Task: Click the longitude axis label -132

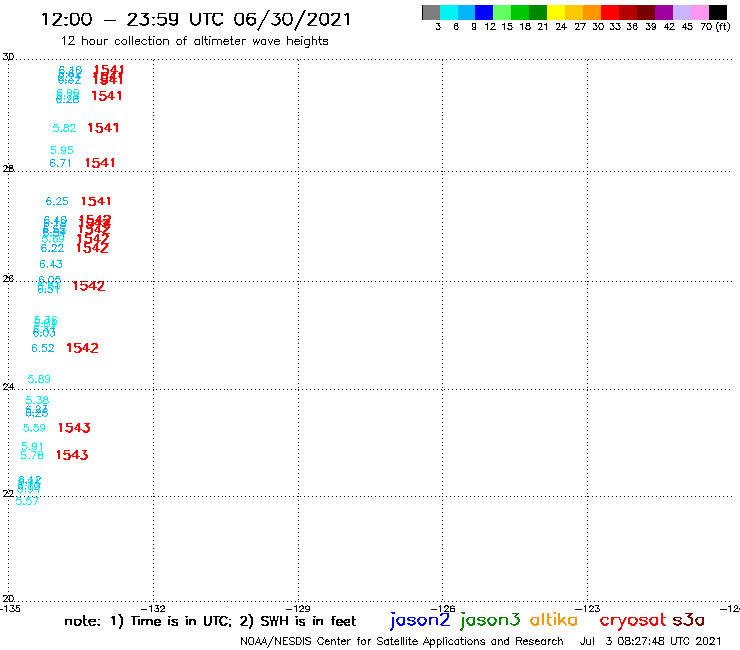Action: [x=153, y=609]
